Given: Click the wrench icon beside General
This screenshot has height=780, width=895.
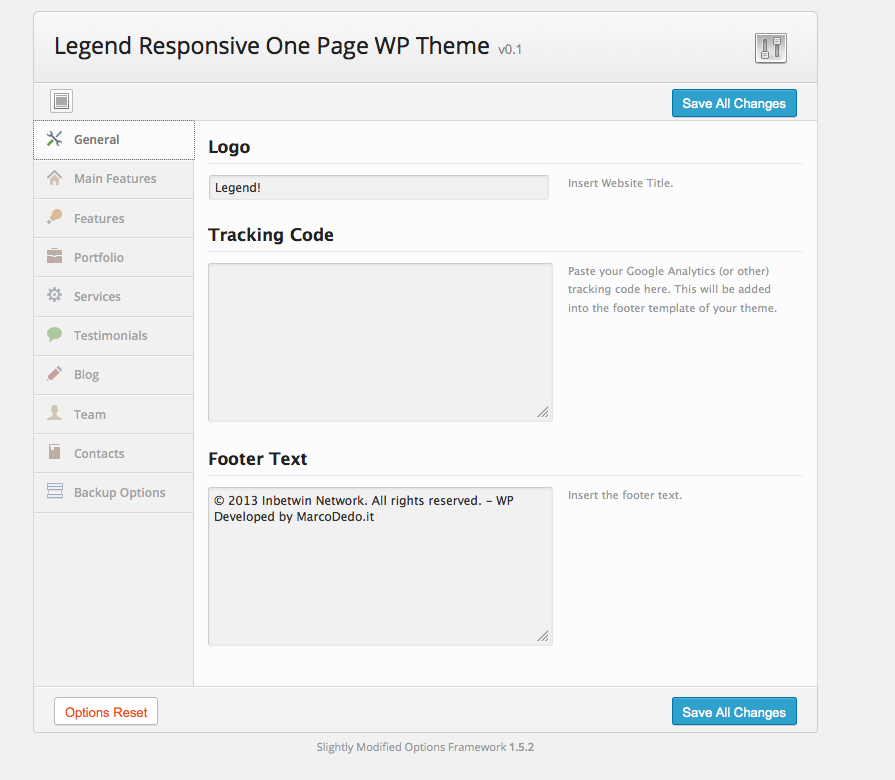Looking at the screenshot, I should (55, 139).
